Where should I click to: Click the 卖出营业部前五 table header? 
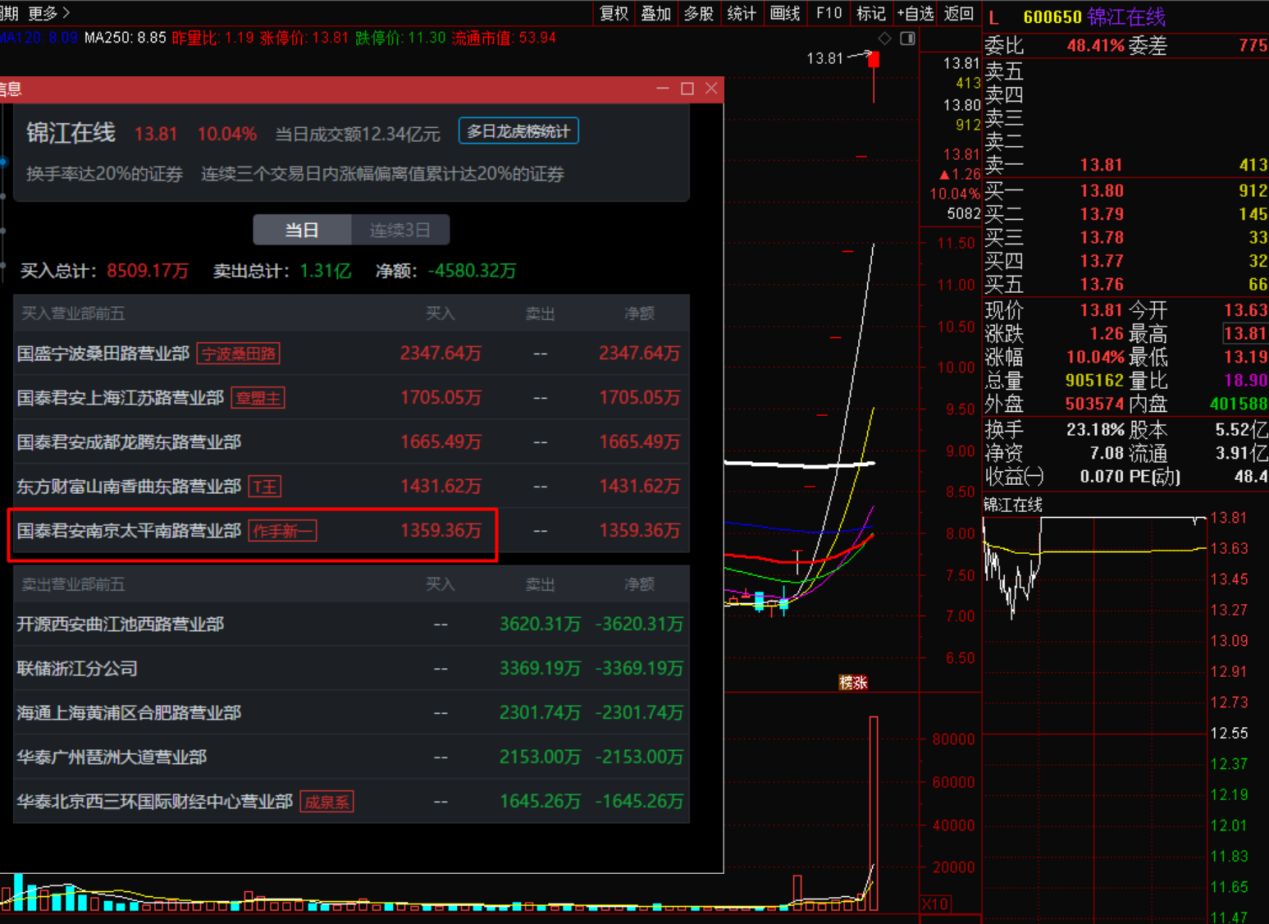pyautogui.click(x=74, y=584)
